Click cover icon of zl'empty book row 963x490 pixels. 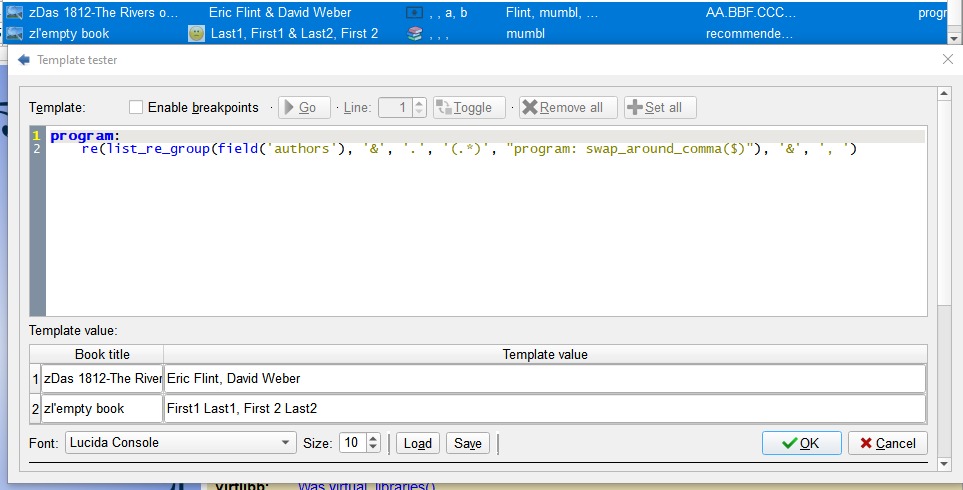(14, 33)
